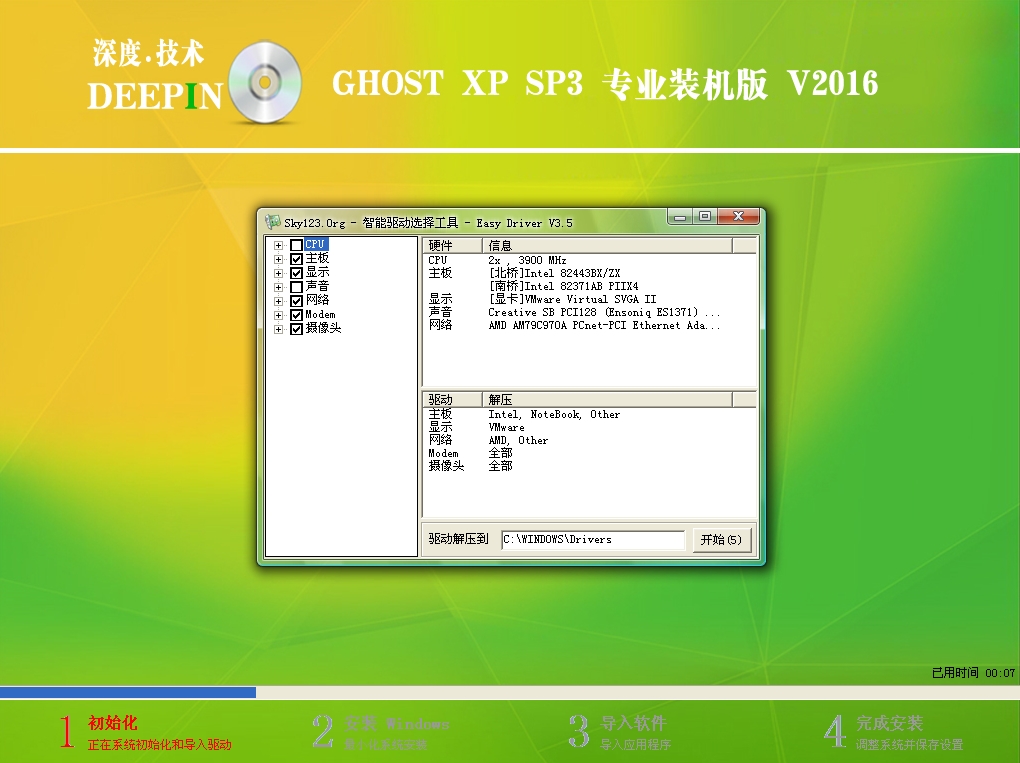Click the 'GHOST XP SP3 专业装机版 V2016' heading
The width and height of the screenshot is (1020, 763).
coord(605,84)
